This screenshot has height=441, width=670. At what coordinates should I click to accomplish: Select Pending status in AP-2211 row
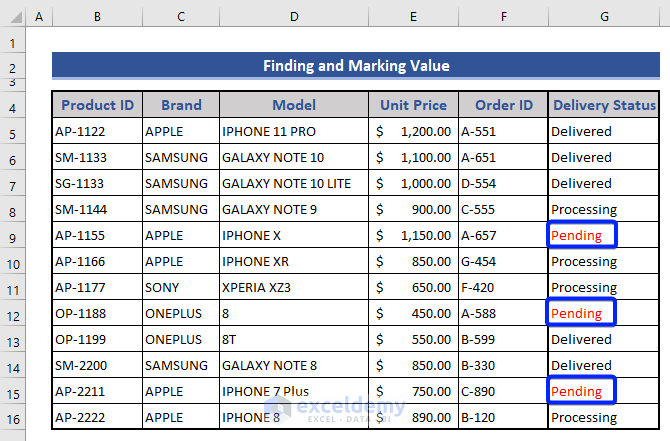tap(604, 391)
